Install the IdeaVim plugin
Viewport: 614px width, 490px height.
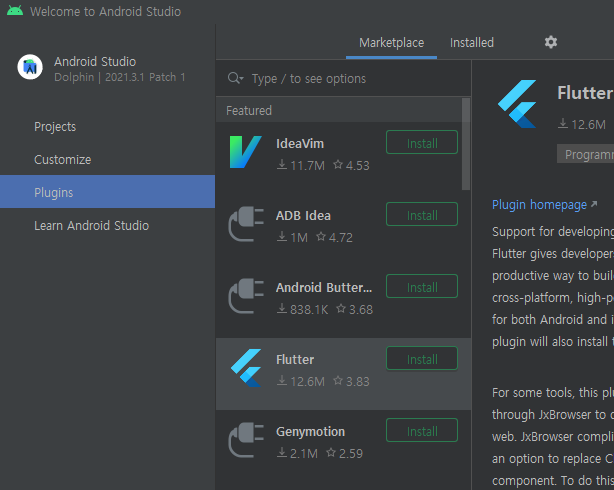(x=422, y=142)
